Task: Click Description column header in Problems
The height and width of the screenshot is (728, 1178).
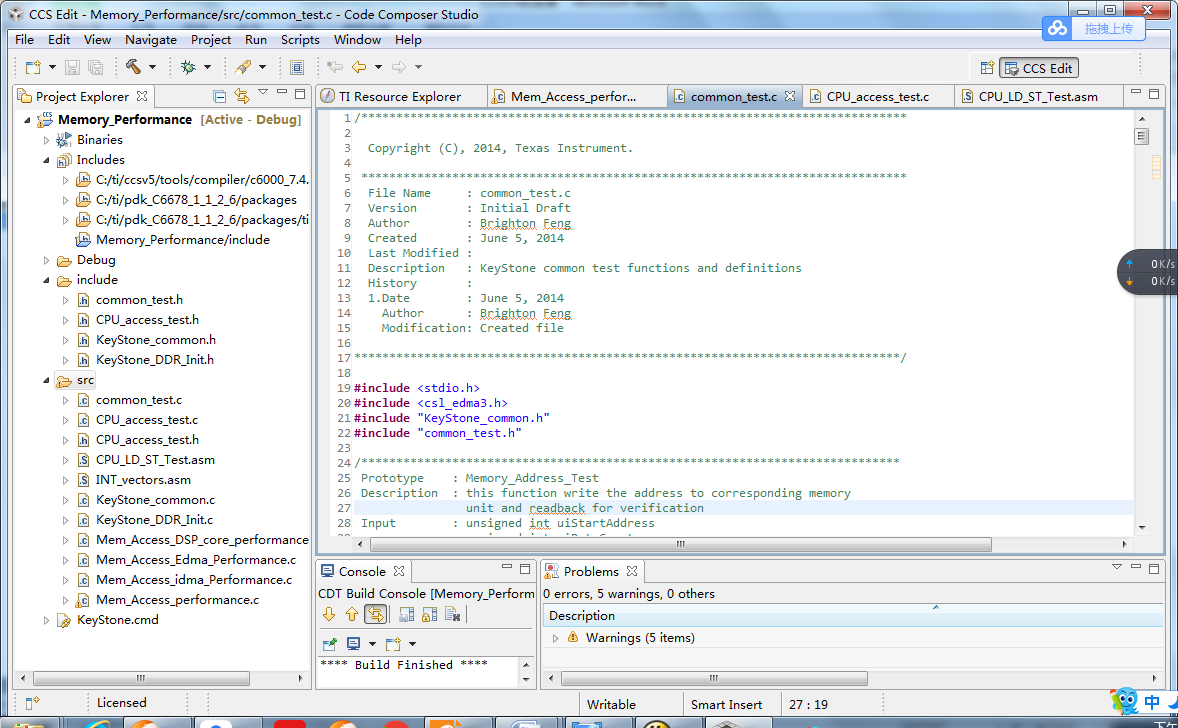Action: (581, 616)
